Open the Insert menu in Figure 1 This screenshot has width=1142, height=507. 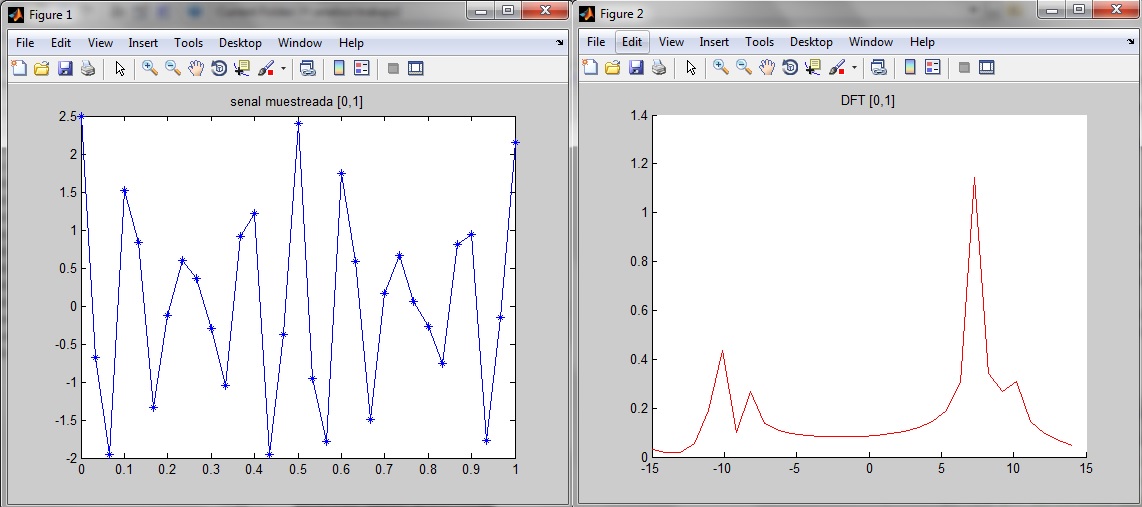point(143,43)
